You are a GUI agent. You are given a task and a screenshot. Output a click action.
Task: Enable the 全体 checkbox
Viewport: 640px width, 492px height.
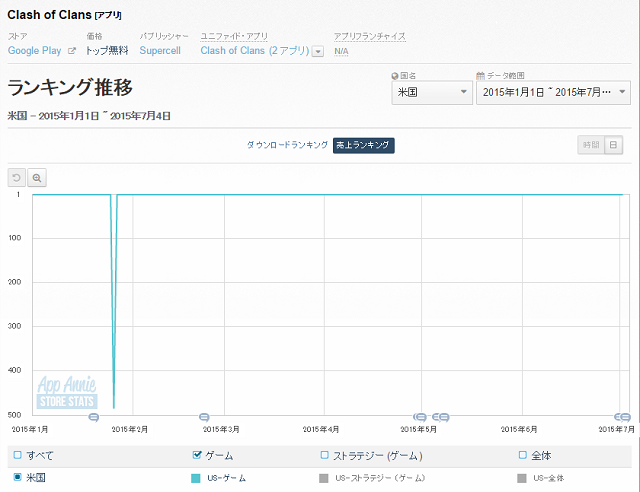pos(522,455)
